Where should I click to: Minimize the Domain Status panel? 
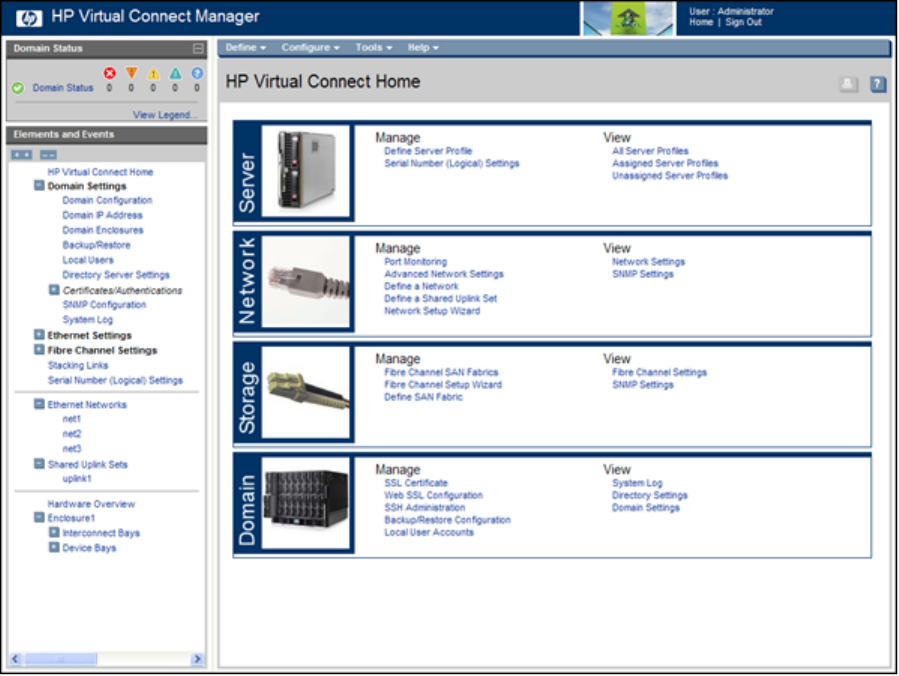click(198, 48)
